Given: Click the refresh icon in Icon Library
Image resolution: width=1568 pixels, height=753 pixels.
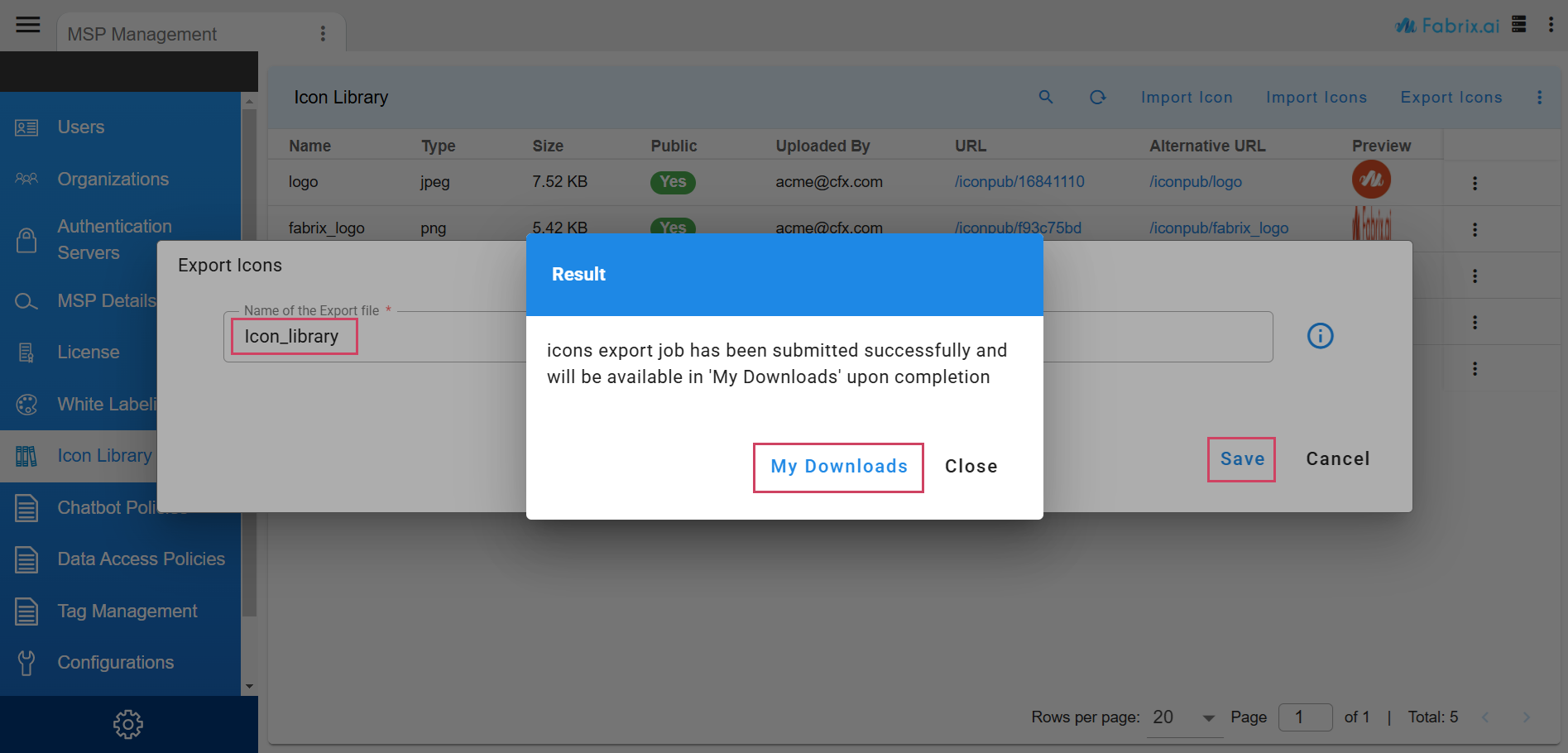Looking at the screenshot, I should 1097,98.
